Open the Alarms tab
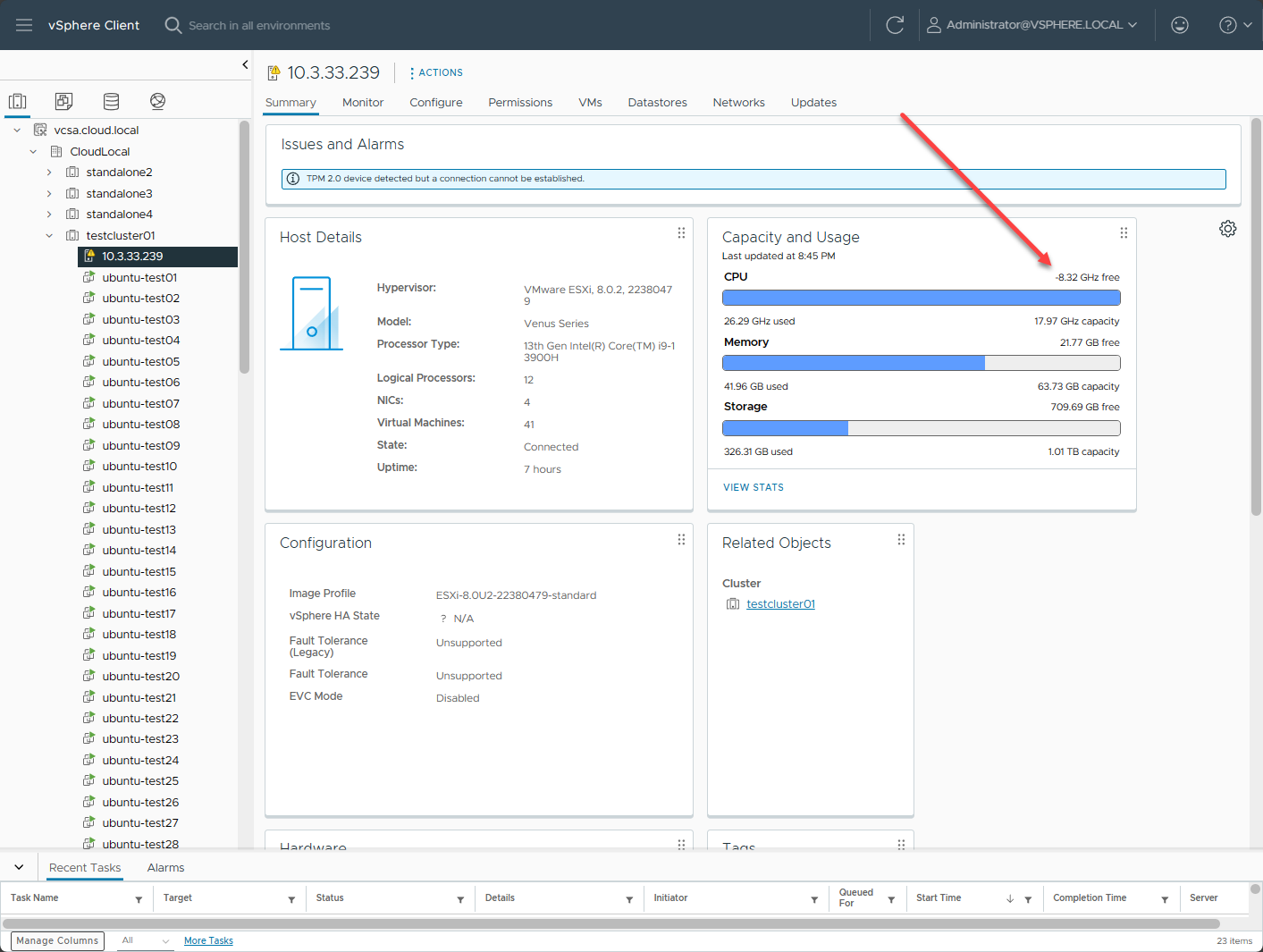Viewport: 1263px width, 952px height. 165,868
